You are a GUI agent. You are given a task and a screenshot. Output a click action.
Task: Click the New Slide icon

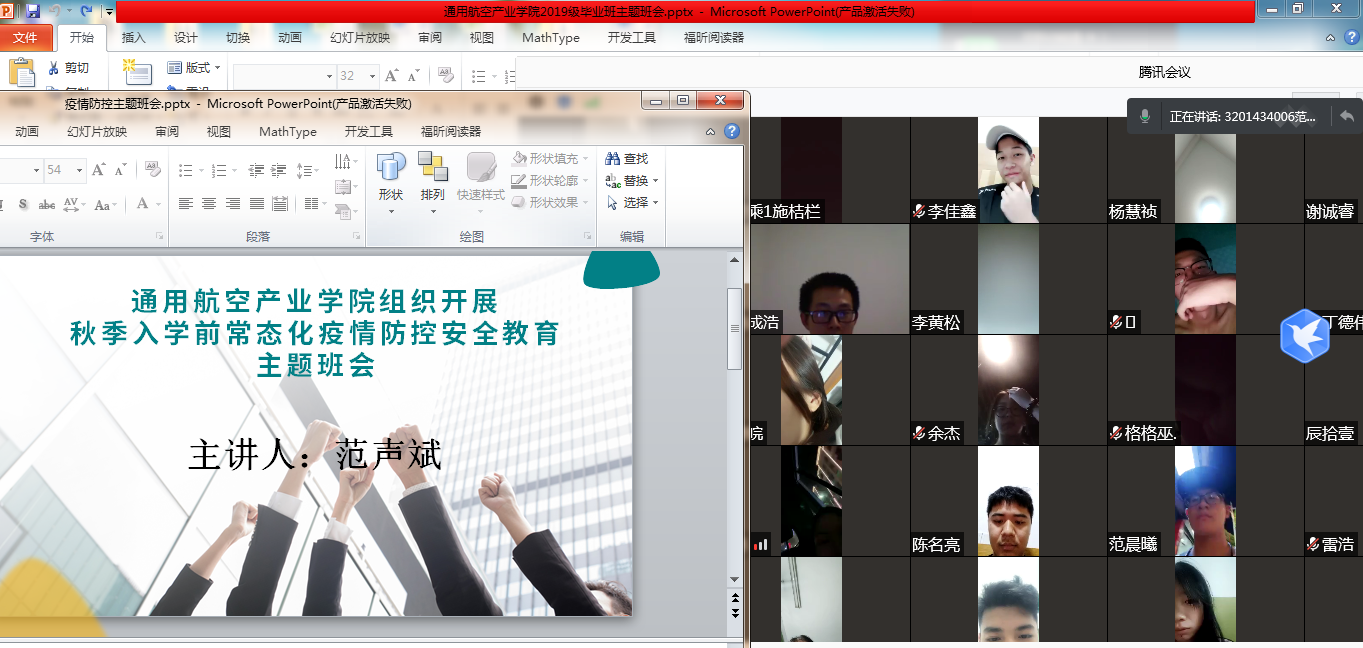137,72
